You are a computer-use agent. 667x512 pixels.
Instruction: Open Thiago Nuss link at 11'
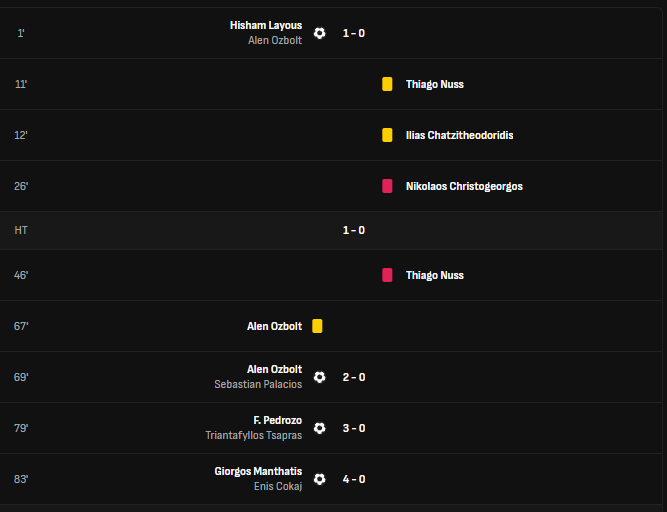(435, 84)
